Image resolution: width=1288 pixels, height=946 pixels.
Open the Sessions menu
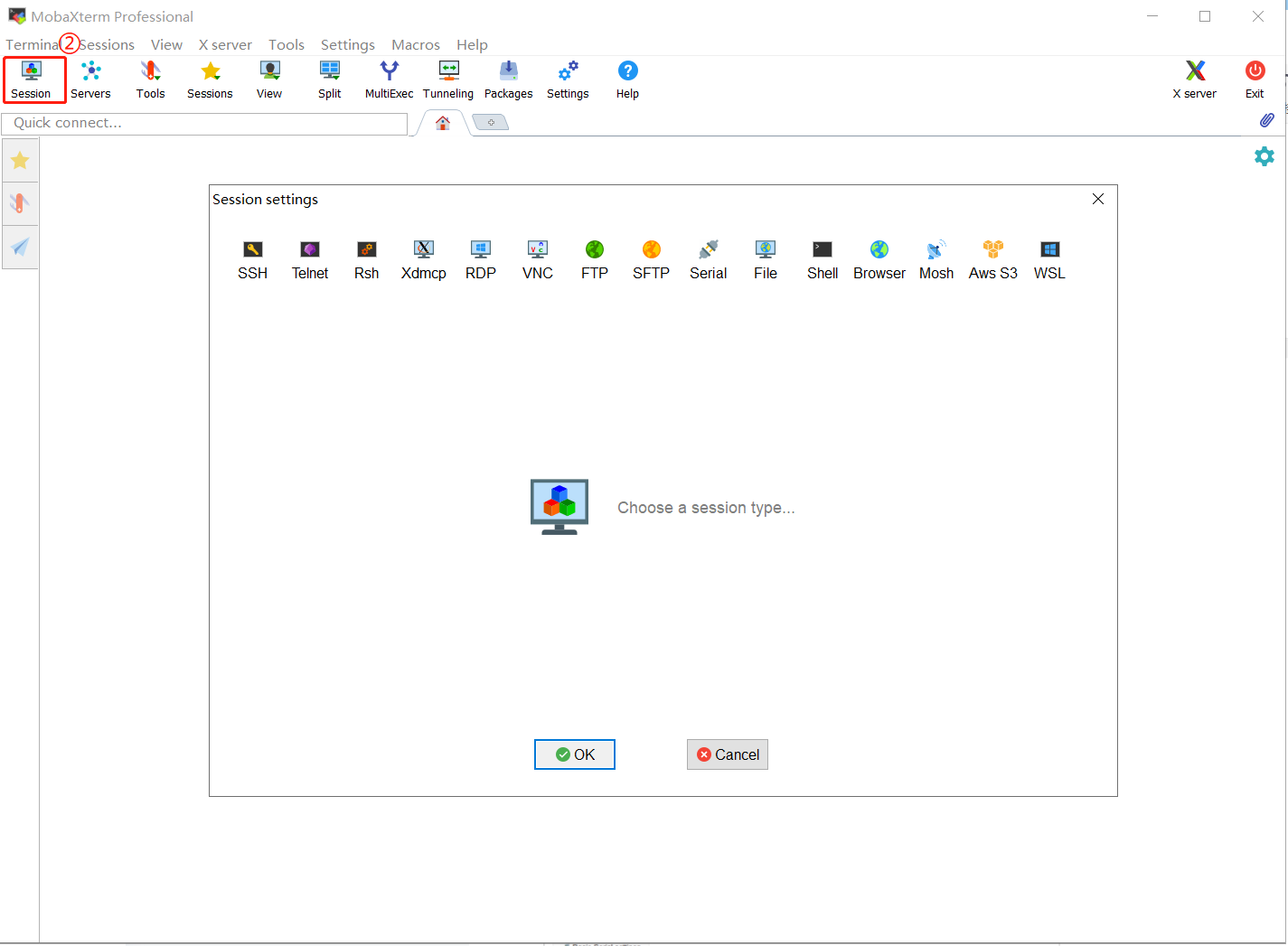tap(107, 44)
